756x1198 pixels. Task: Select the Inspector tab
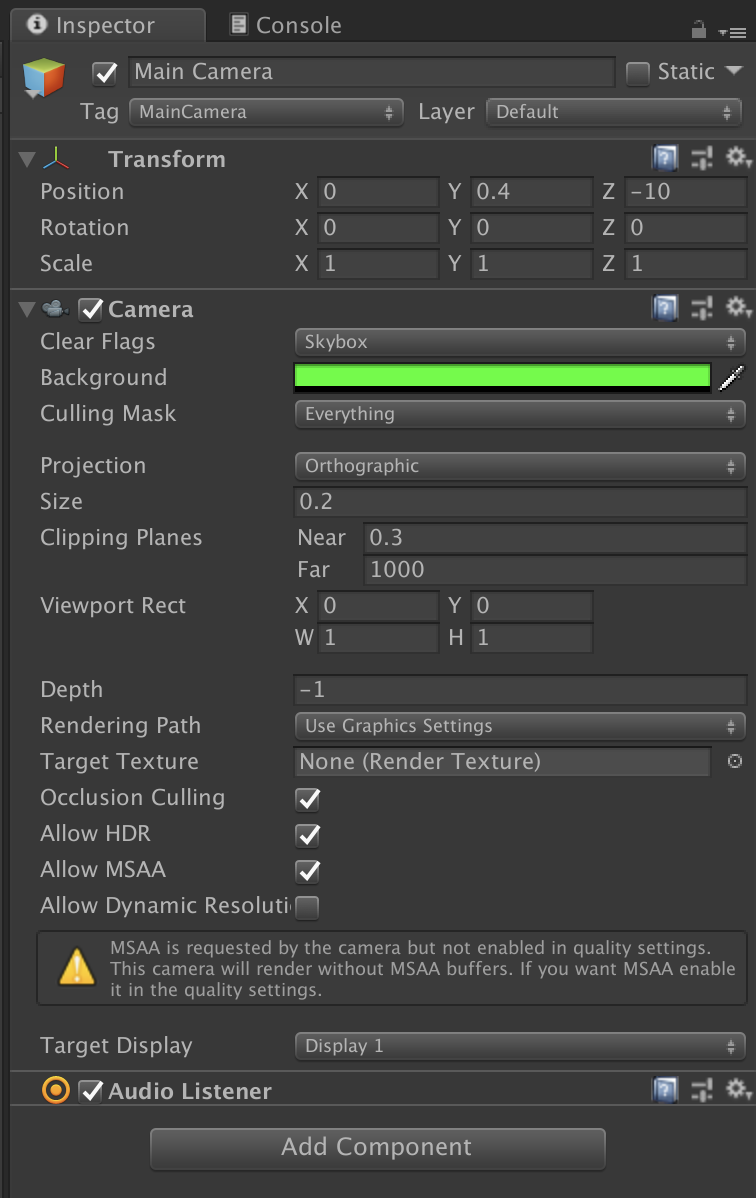point(106,25)
